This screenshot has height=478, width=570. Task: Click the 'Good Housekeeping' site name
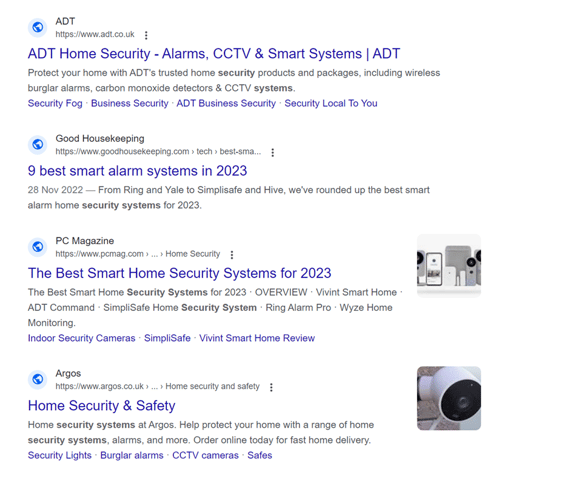coord(100,138)
